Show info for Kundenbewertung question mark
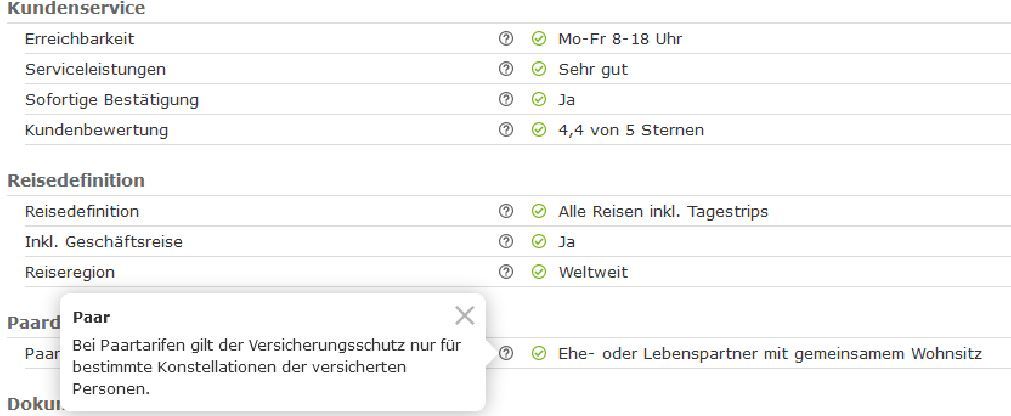Screen dimensions: 1011x416 tap(505, 129)
